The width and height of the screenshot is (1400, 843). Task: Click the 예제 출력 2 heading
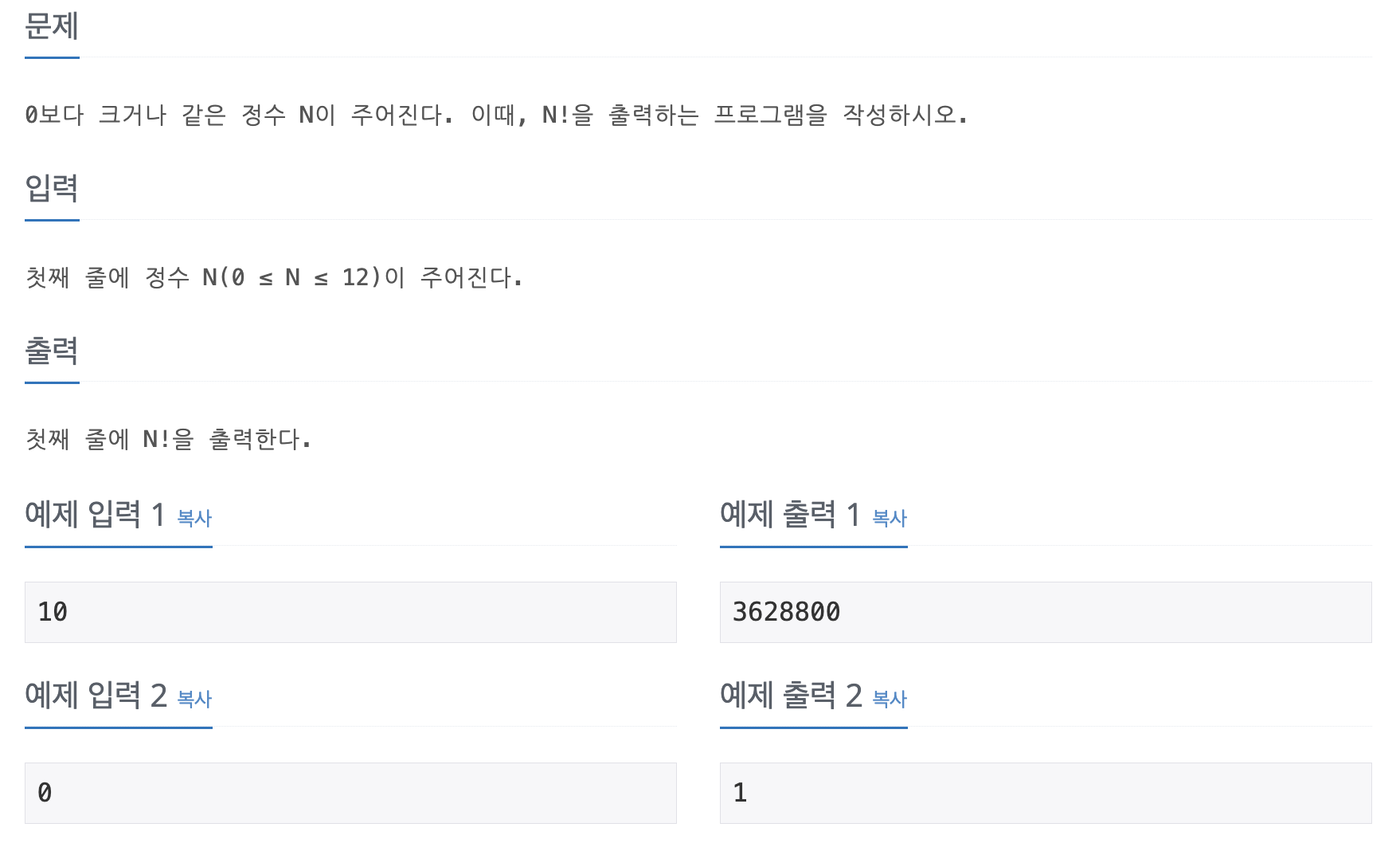coord(791,696)
